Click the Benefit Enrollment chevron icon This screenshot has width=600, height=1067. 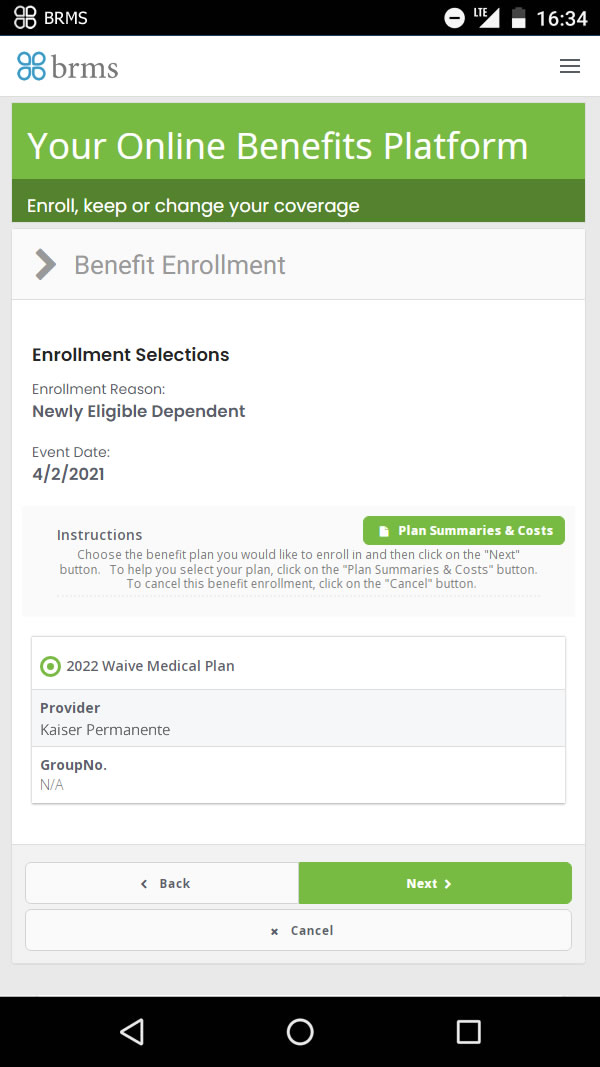pos(46,265)
